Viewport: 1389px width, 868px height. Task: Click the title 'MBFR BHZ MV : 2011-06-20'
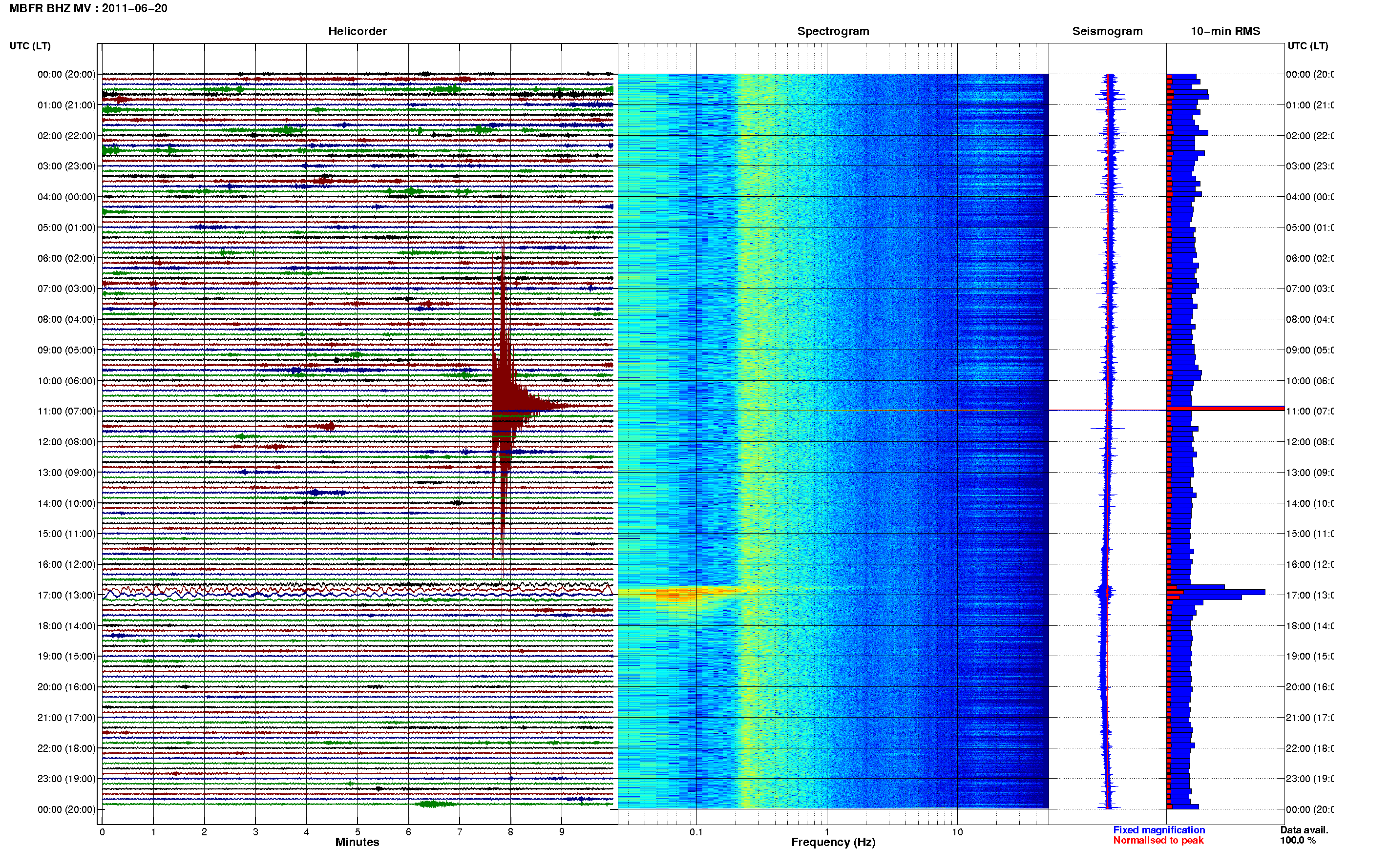(x=88, y=9)
